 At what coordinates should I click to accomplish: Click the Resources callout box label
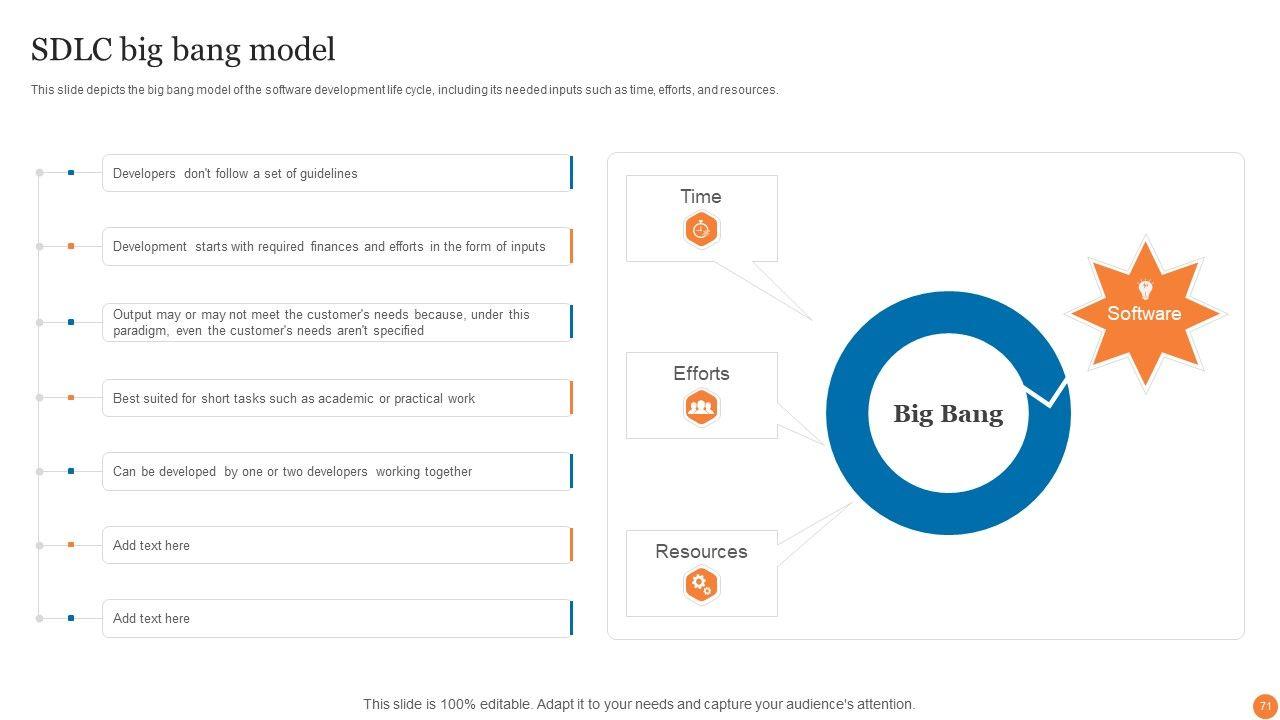pos(701,552)
